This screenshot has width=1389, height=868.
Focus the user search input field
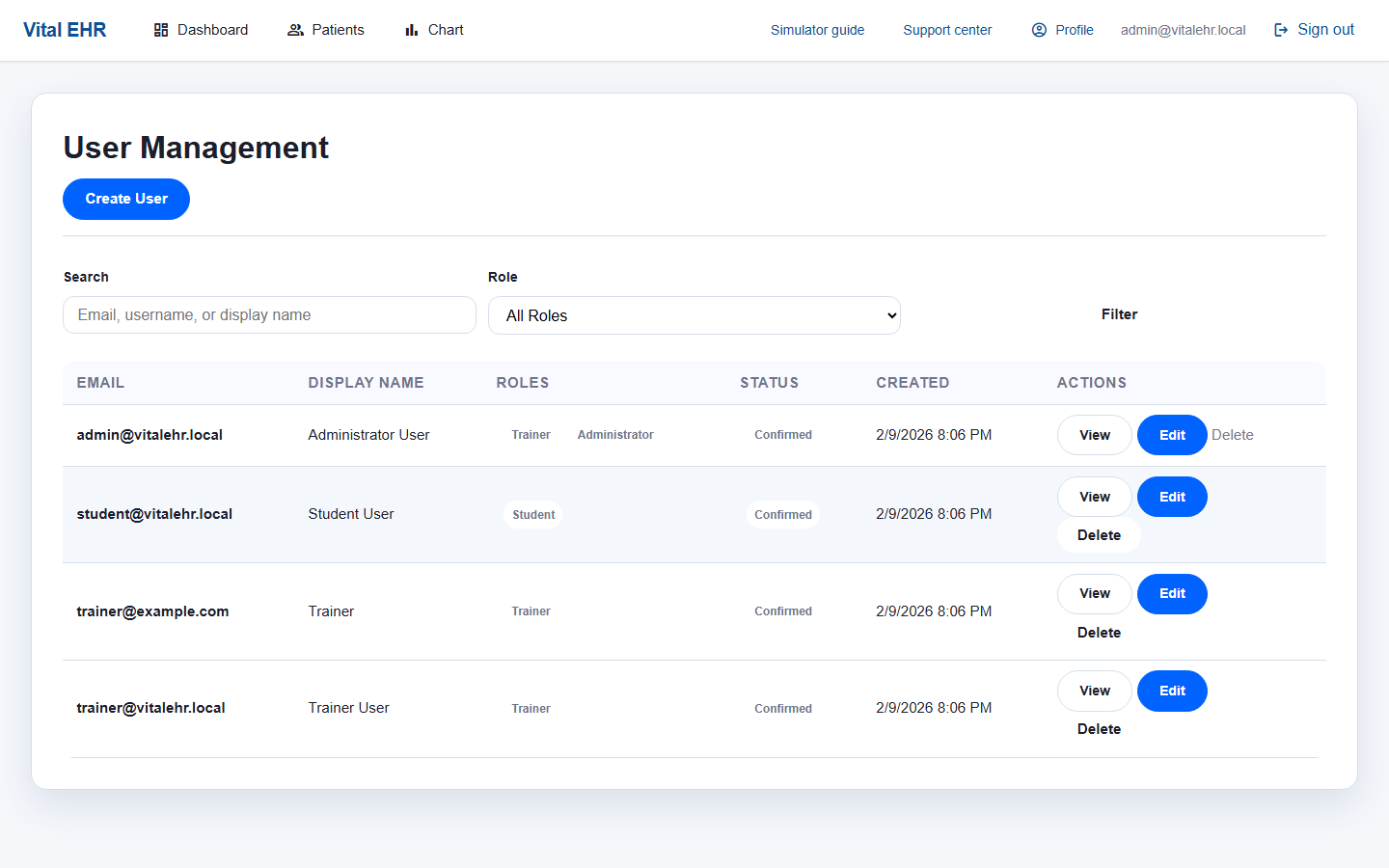click(x=269, y=315)
